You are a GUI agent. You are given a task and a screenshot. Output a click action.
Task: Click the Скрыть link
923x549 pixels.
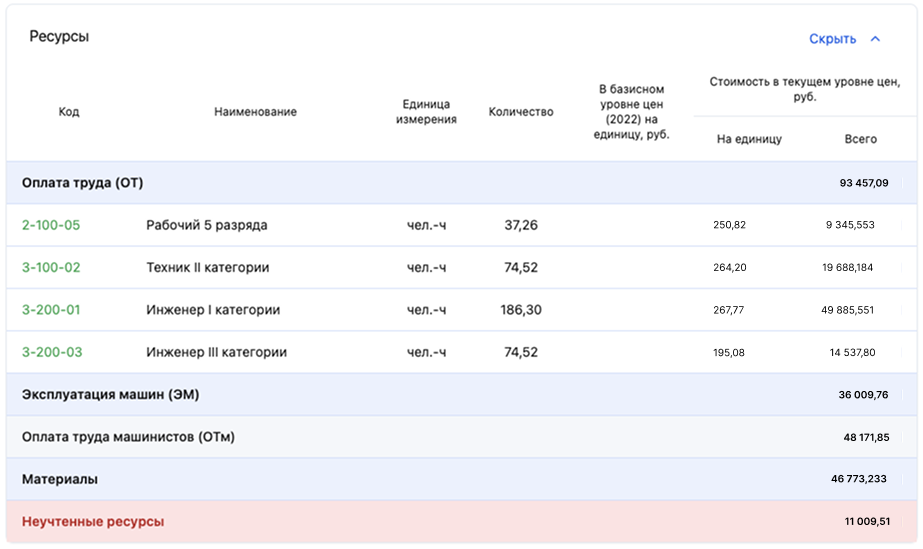coord(832,39)
